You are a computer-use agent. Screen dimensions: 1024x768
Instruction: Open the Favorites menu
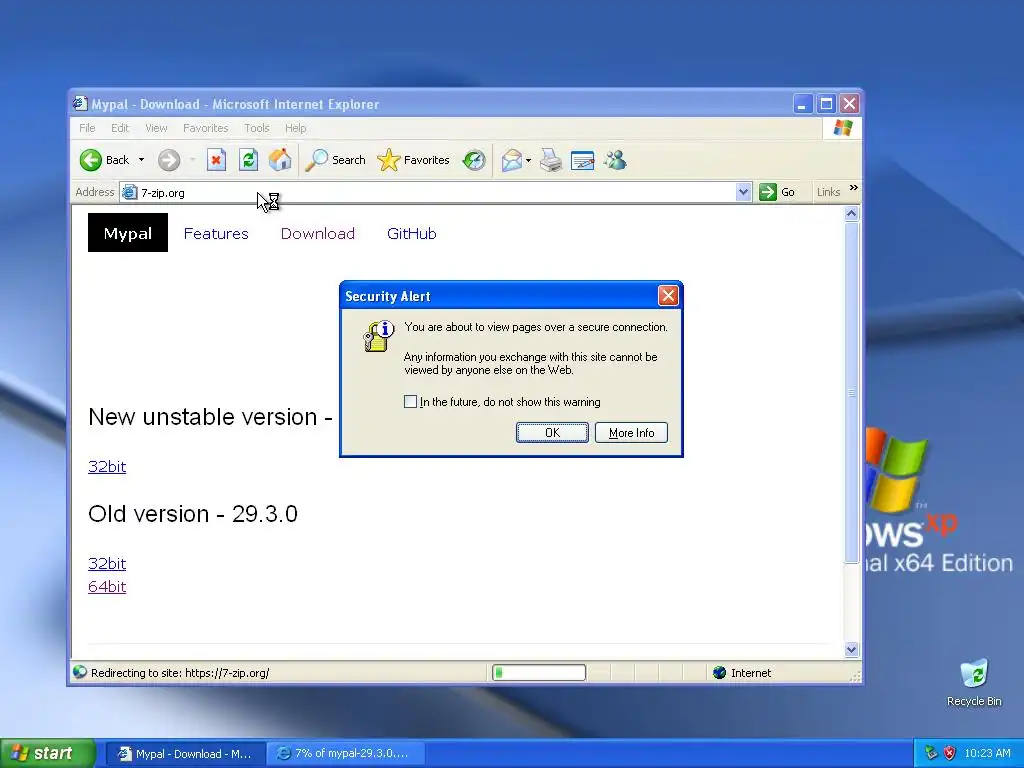pyautogui.click(x=206, y=128)
